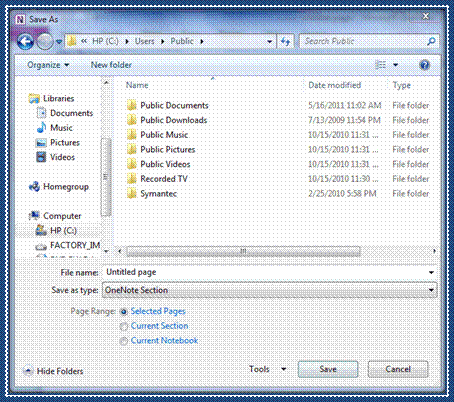Click the 2/25/2010 5:58 PM date cell

pos(342,193)
